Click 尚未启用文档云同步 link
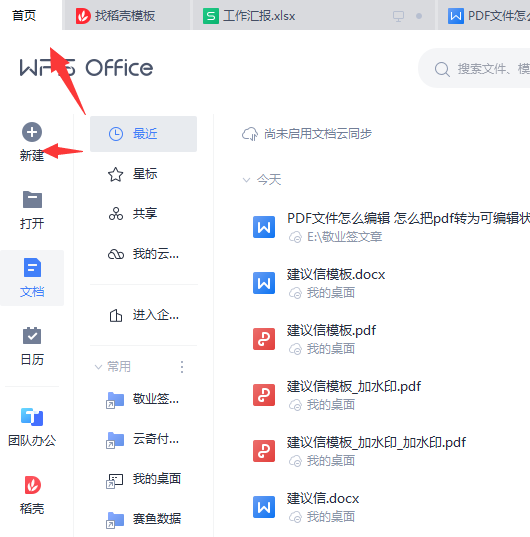 pos(318,134)
